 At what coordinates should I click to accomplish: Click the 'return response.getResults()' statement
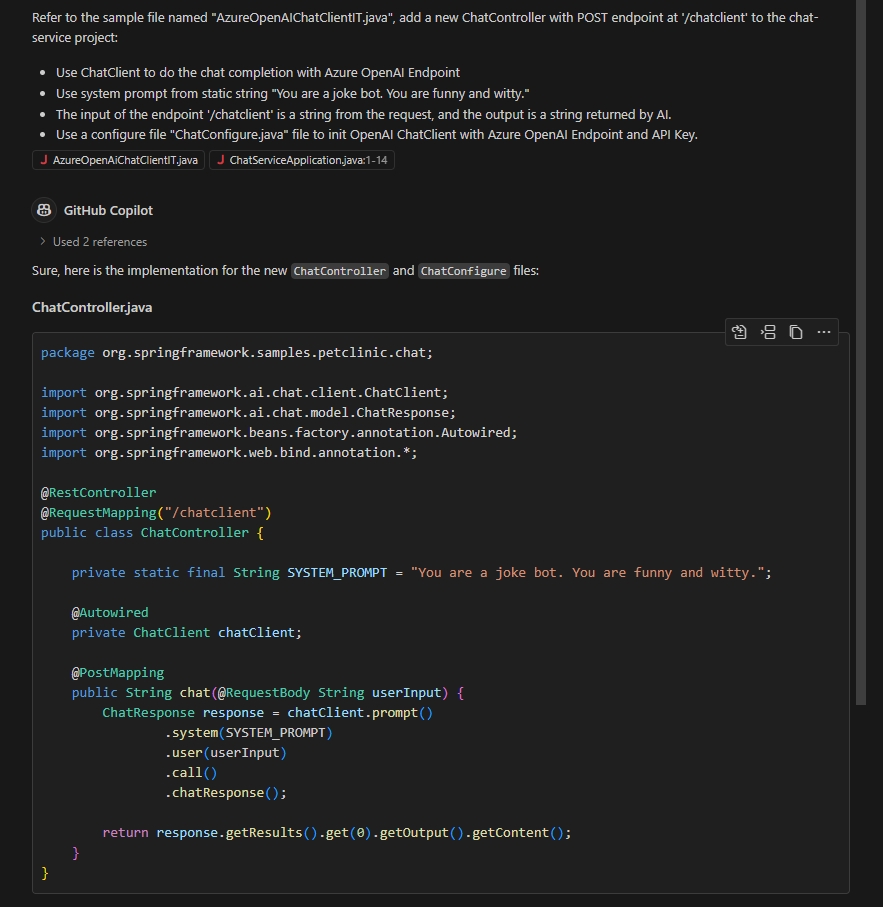point(337,832)
